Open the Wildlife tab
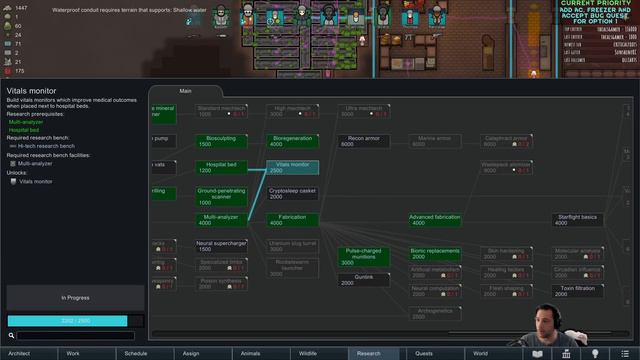640x360 pixels. [x=319, y=353]
